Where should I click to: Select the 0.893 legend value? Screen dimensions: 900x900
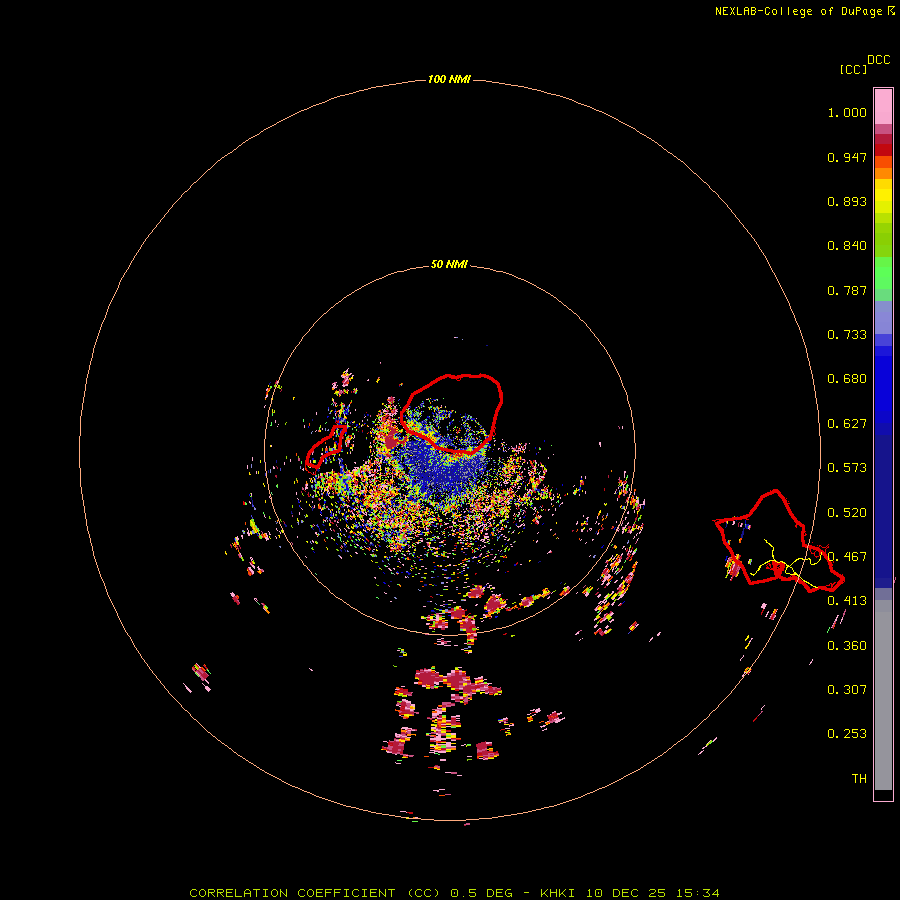[x=847, y=201]
